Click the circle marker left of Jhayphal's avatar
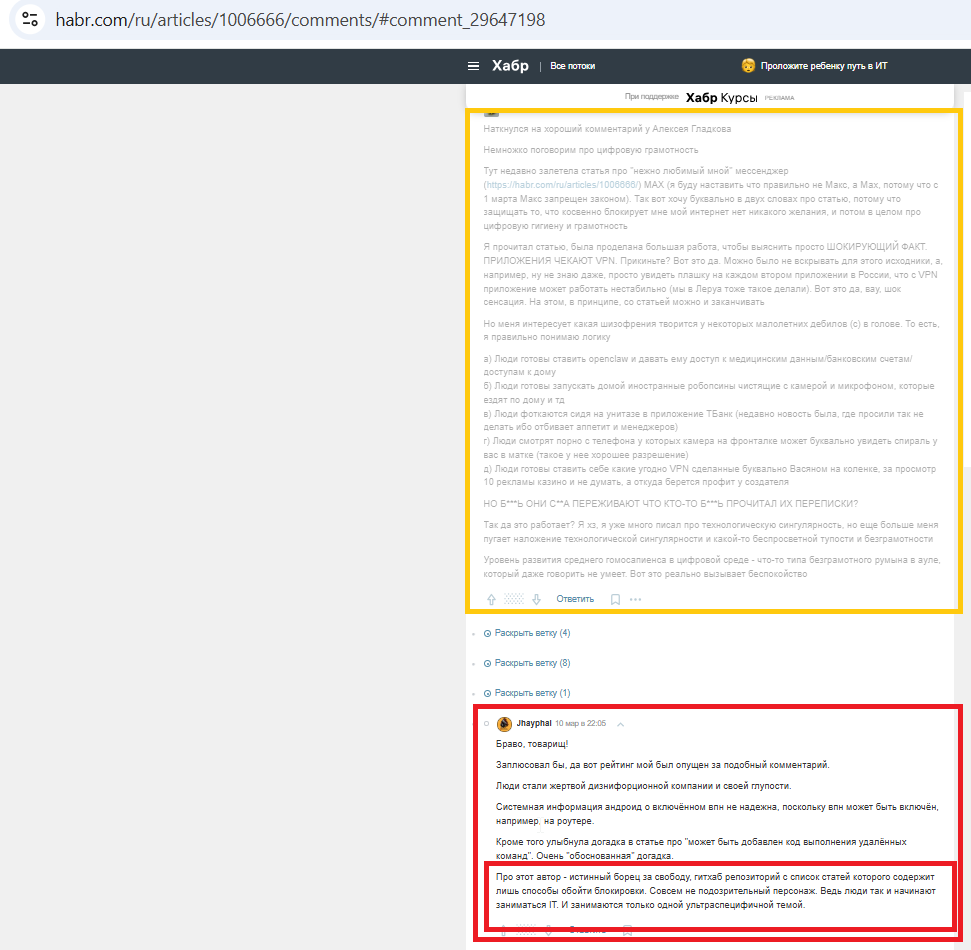This screenshot has height=950, width=971. coord(487,723)
